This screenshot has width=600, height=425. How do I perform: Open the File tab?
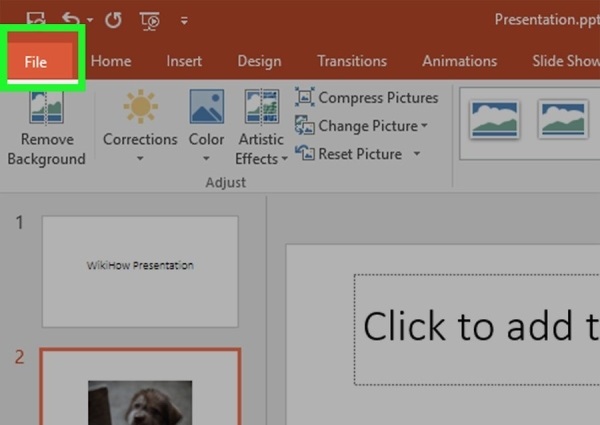click(x=36, y=62)
